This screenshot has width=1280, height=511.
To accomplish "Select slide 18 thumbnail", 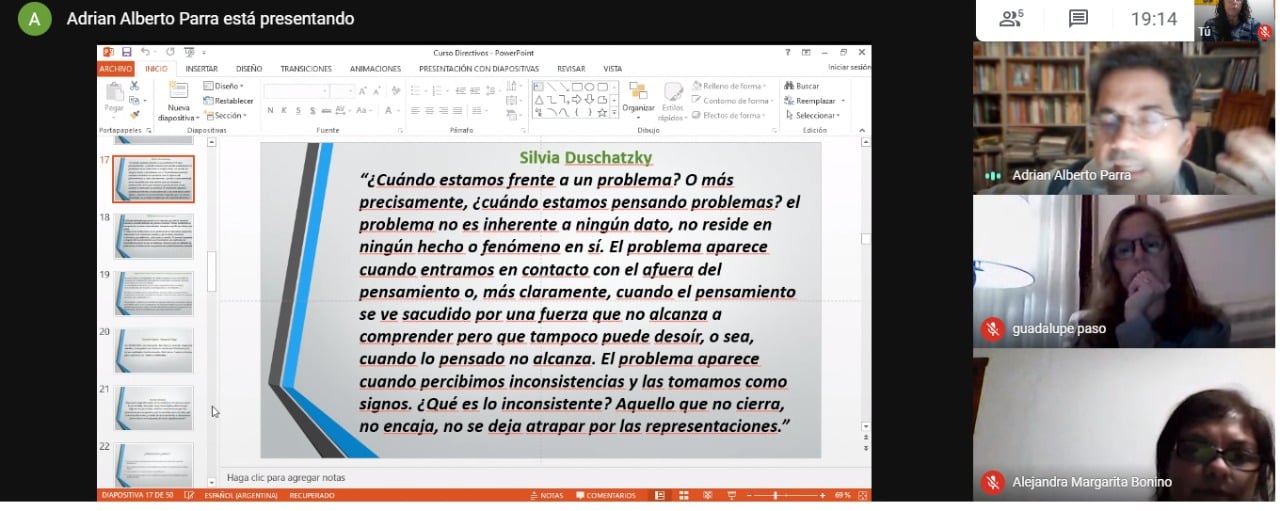I will coord(154,236).
